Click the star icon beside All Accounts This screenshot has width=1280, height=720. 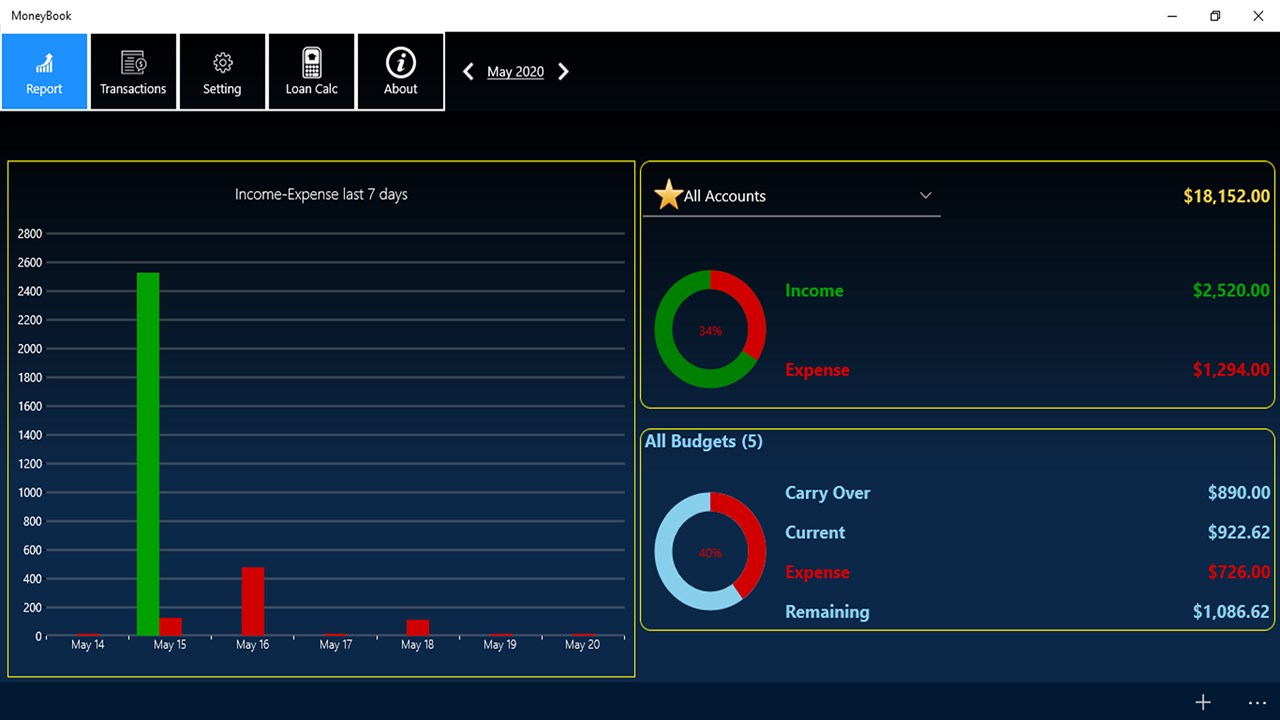[x=668, y=194]
